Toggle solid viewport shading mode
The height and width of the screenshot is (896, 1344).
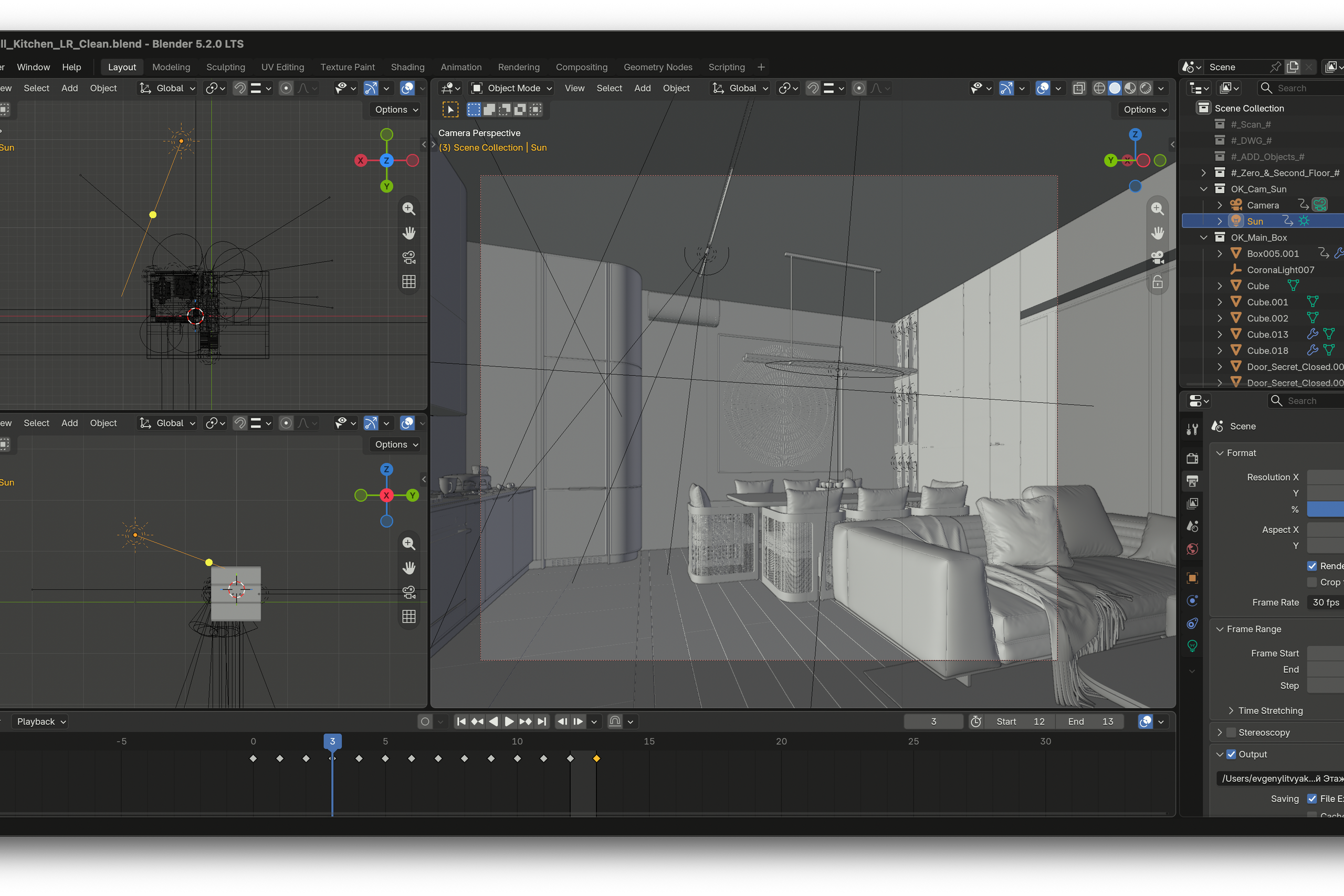1114,88
